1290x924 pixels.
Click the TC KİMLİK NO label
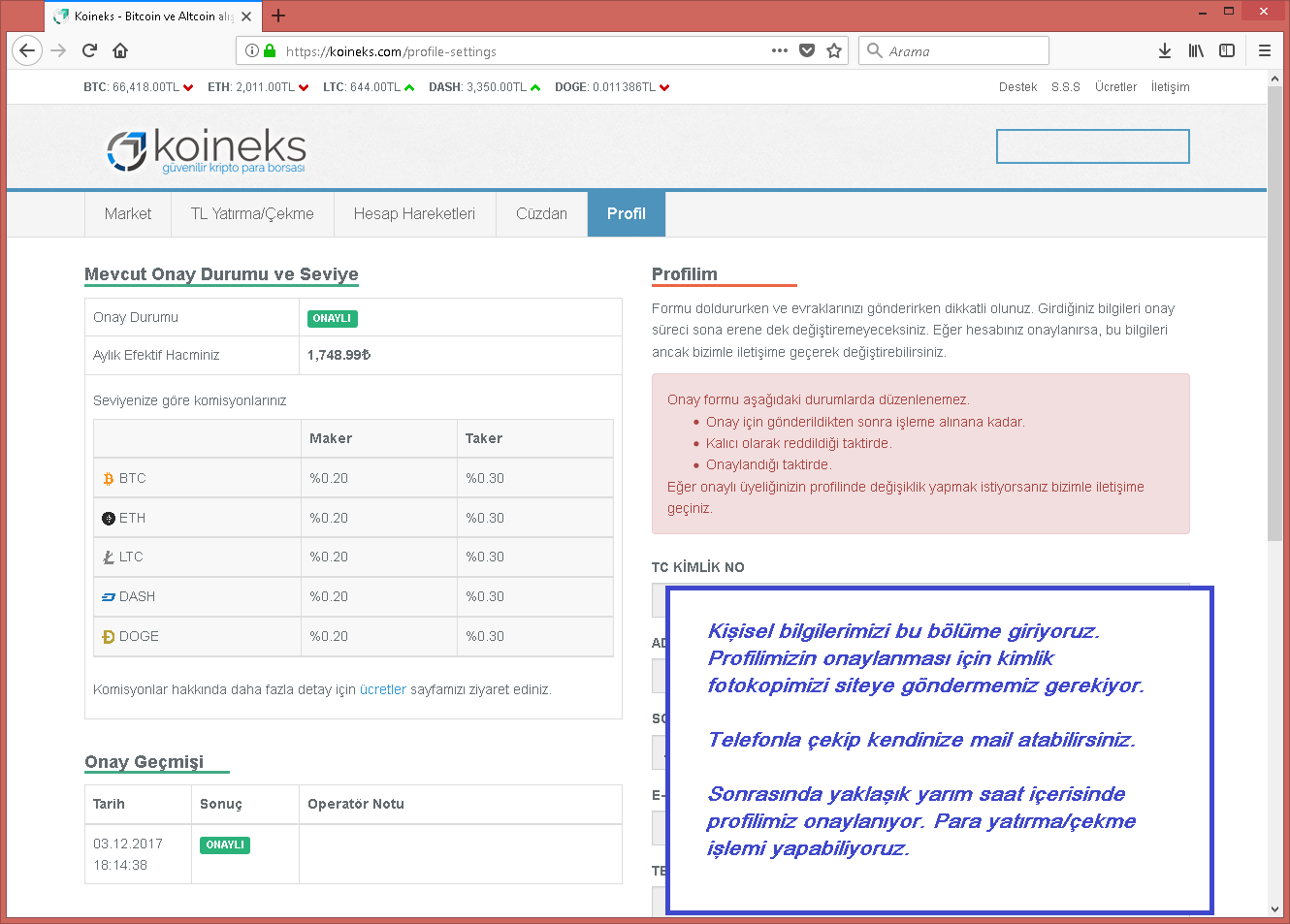(x=698, y=567)
